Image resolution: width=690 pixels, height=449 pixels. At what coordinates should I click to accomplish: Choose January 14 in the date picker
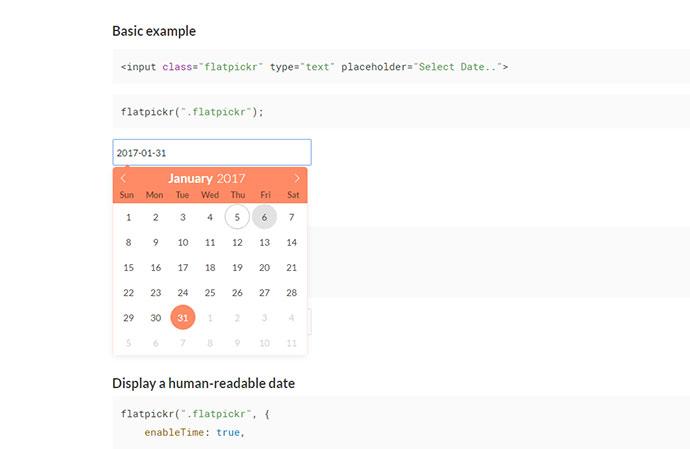tap(291, 242)
